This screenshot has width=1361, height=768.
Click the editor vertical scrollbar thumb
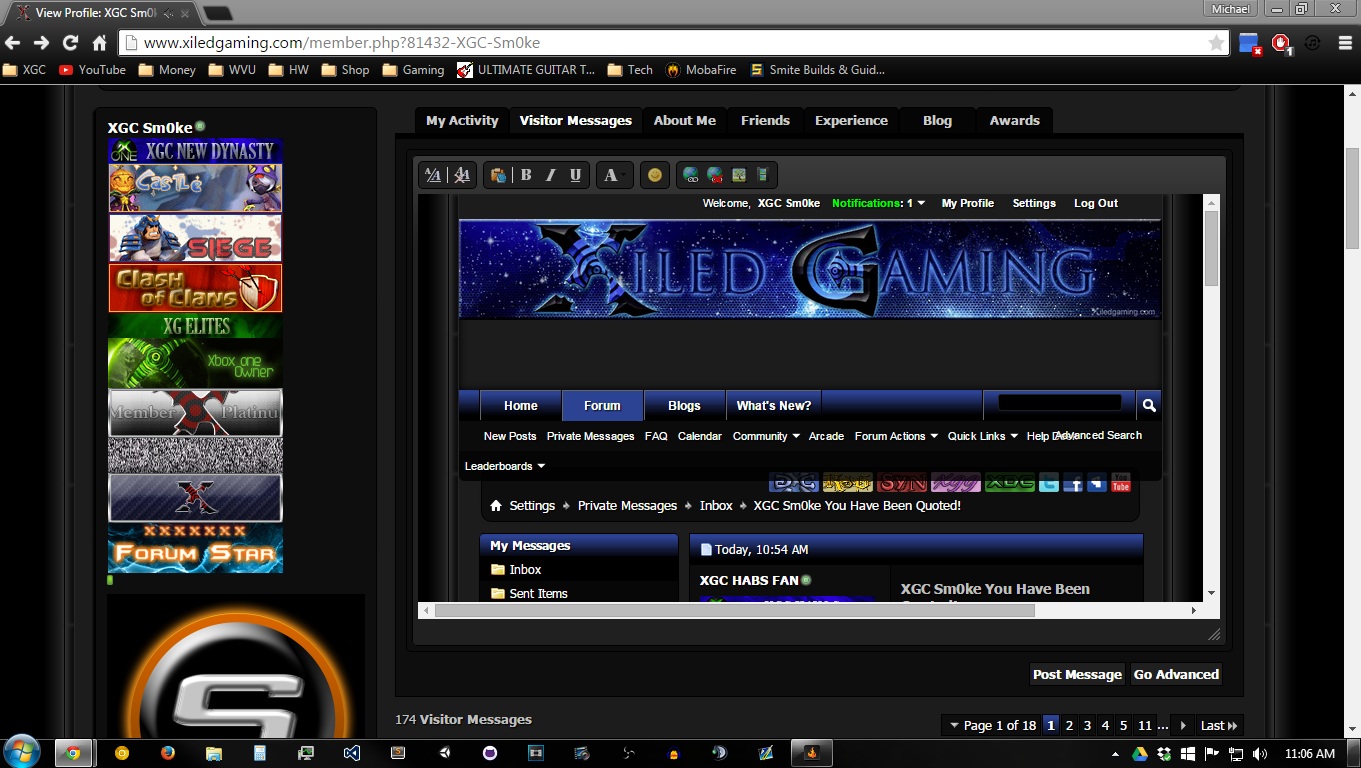click(1211, 247)
